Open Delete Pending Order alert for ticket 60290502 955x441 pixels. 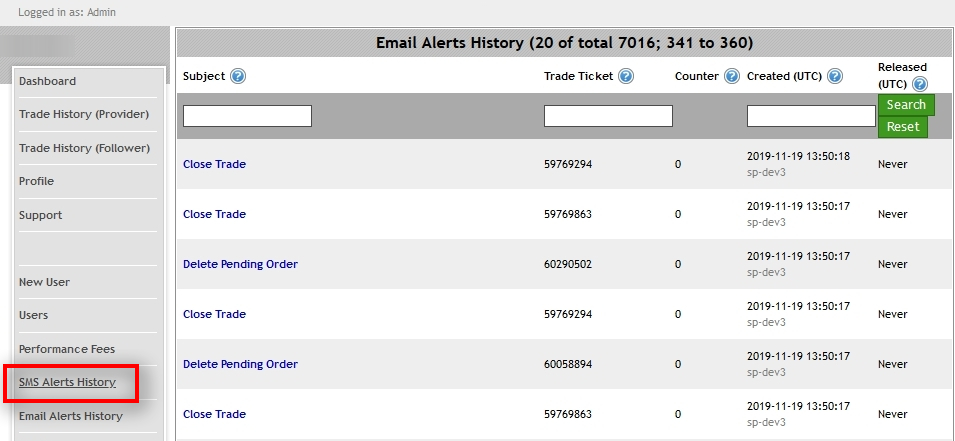point(240,264)
